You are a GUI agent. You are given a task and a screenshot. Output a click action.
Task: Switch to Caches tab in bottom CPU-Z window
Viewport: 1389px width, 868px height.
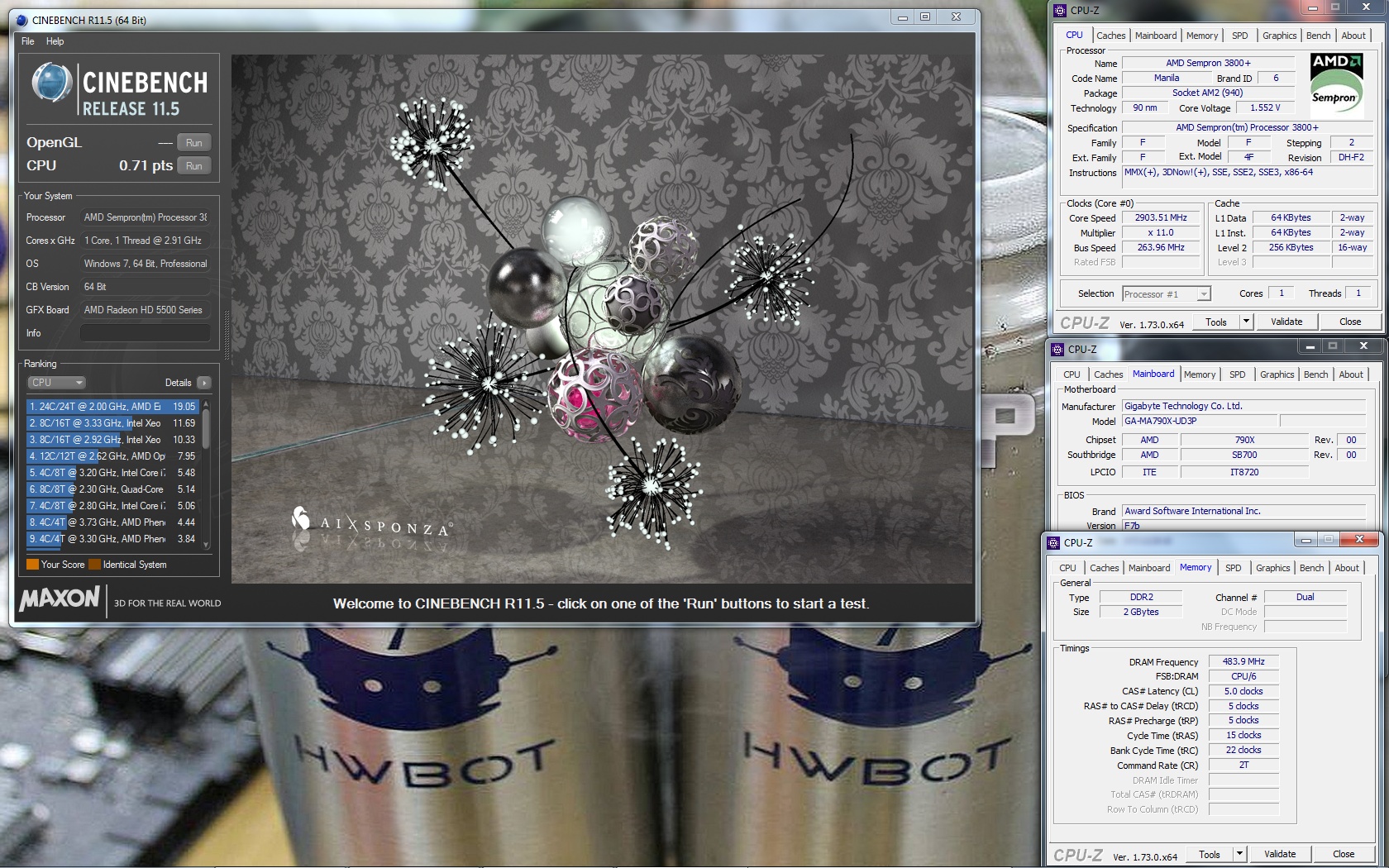[x=1104, y=568]
